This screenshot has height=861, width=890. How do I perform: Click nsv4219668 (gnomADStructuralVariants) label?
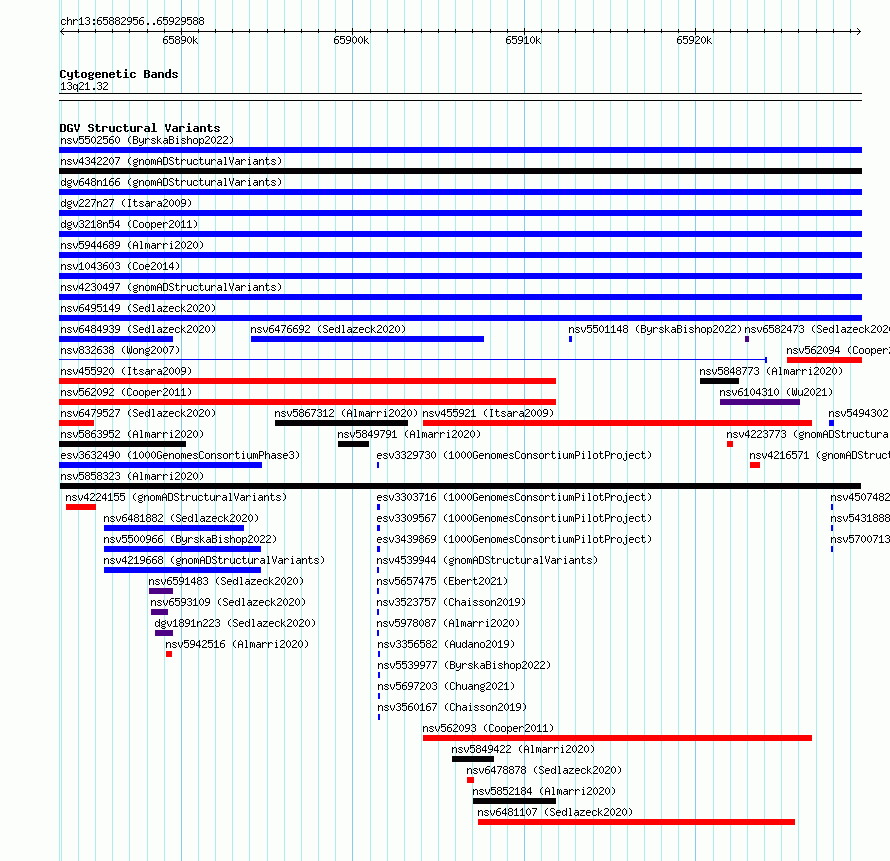tap(214, 560)
